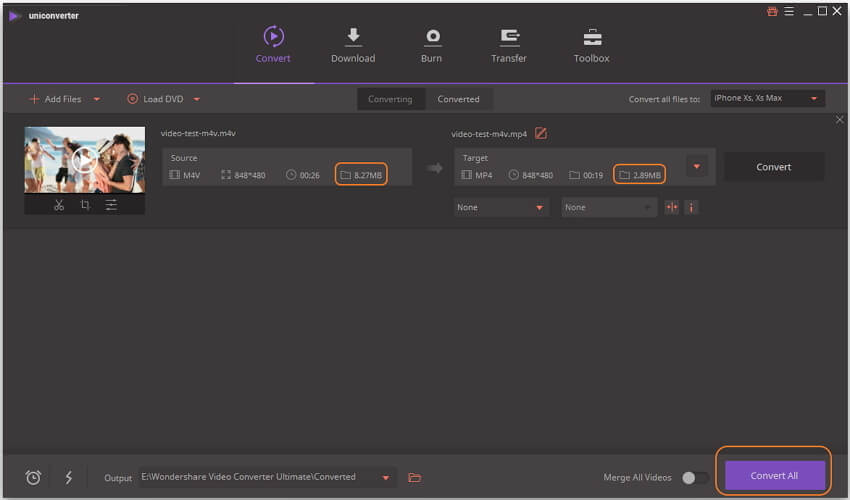Toggle Merge All Videos switch
Image resolution: width=850 pixels, height=500 pixels.
click(696, 478)
